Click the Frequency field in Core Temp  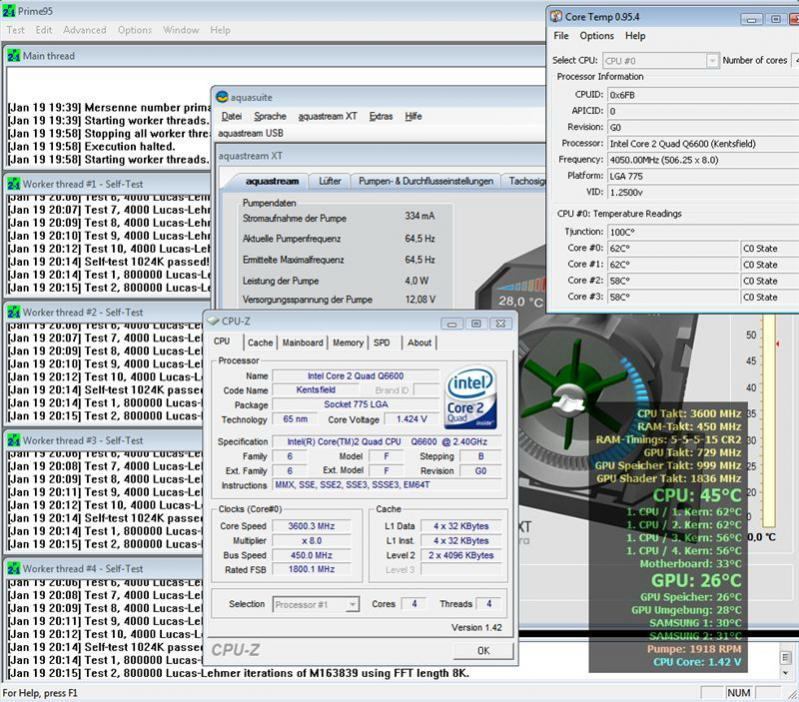pyautogui.click(x=703, y=160)
